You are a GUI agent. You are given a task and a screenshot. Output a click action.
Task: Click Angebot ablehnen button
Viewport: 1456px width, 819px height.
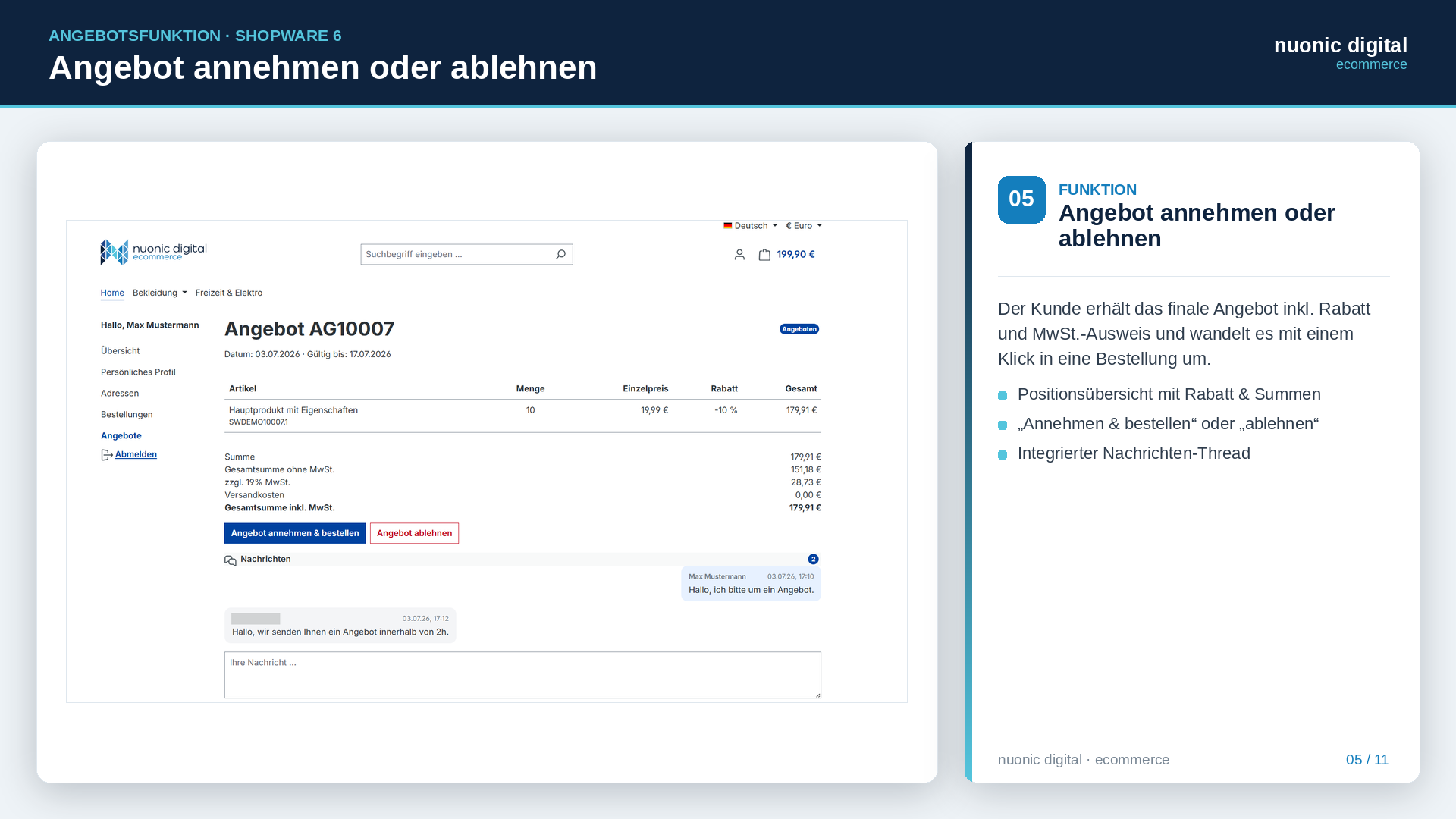[414, 533]
